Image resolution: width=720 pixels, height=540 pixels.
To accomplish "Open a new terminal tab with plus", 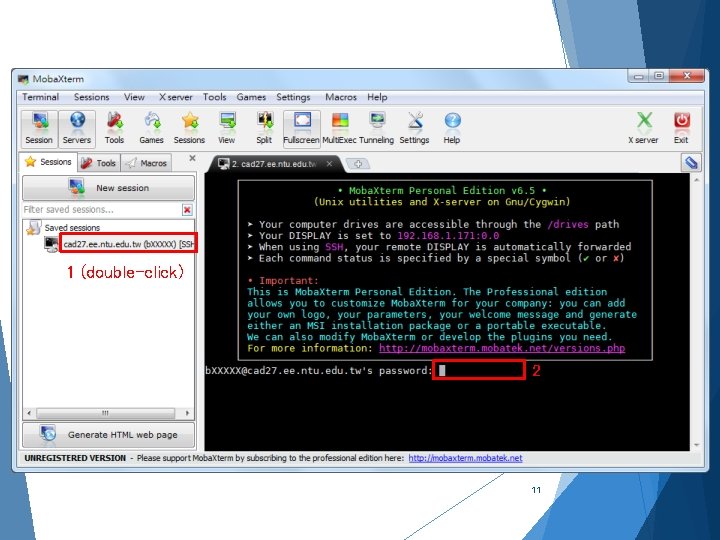I will click(x=358, y=164).
